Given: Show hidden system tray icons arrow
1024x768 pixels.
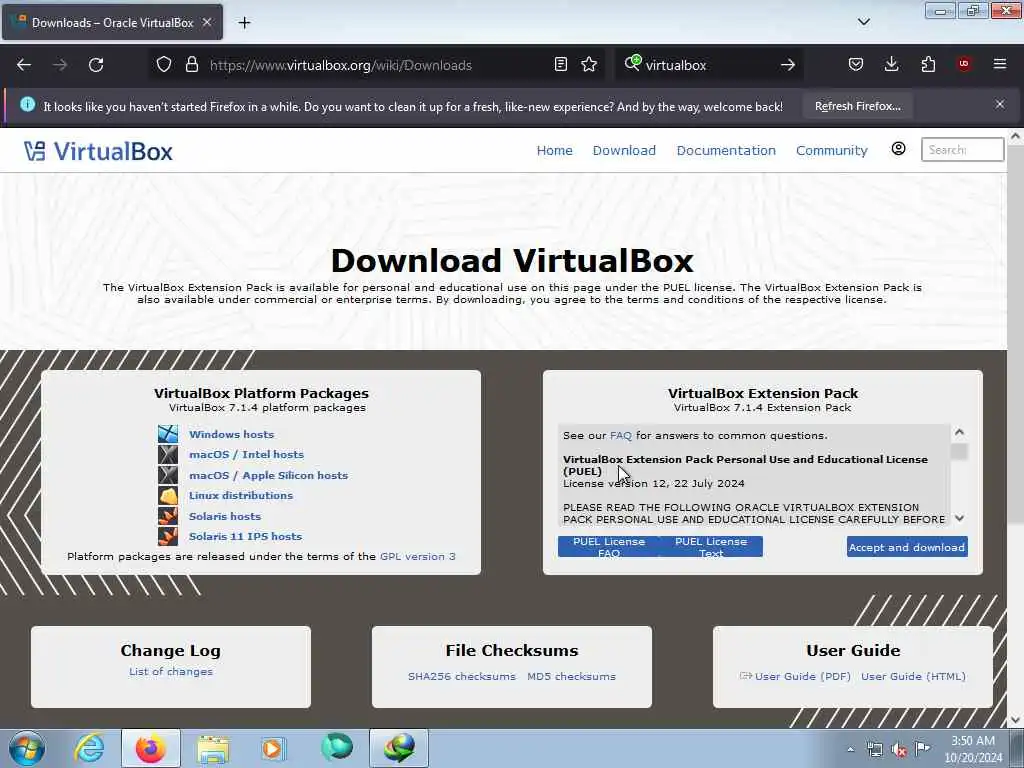Looking at the screenshot, I should (850, 750).
